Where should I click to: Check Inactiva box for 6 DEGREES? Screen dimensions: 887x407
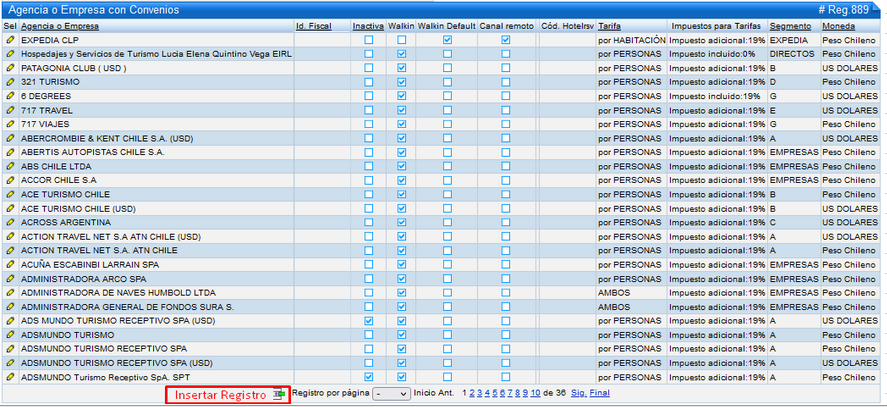[x=369, y=96]
